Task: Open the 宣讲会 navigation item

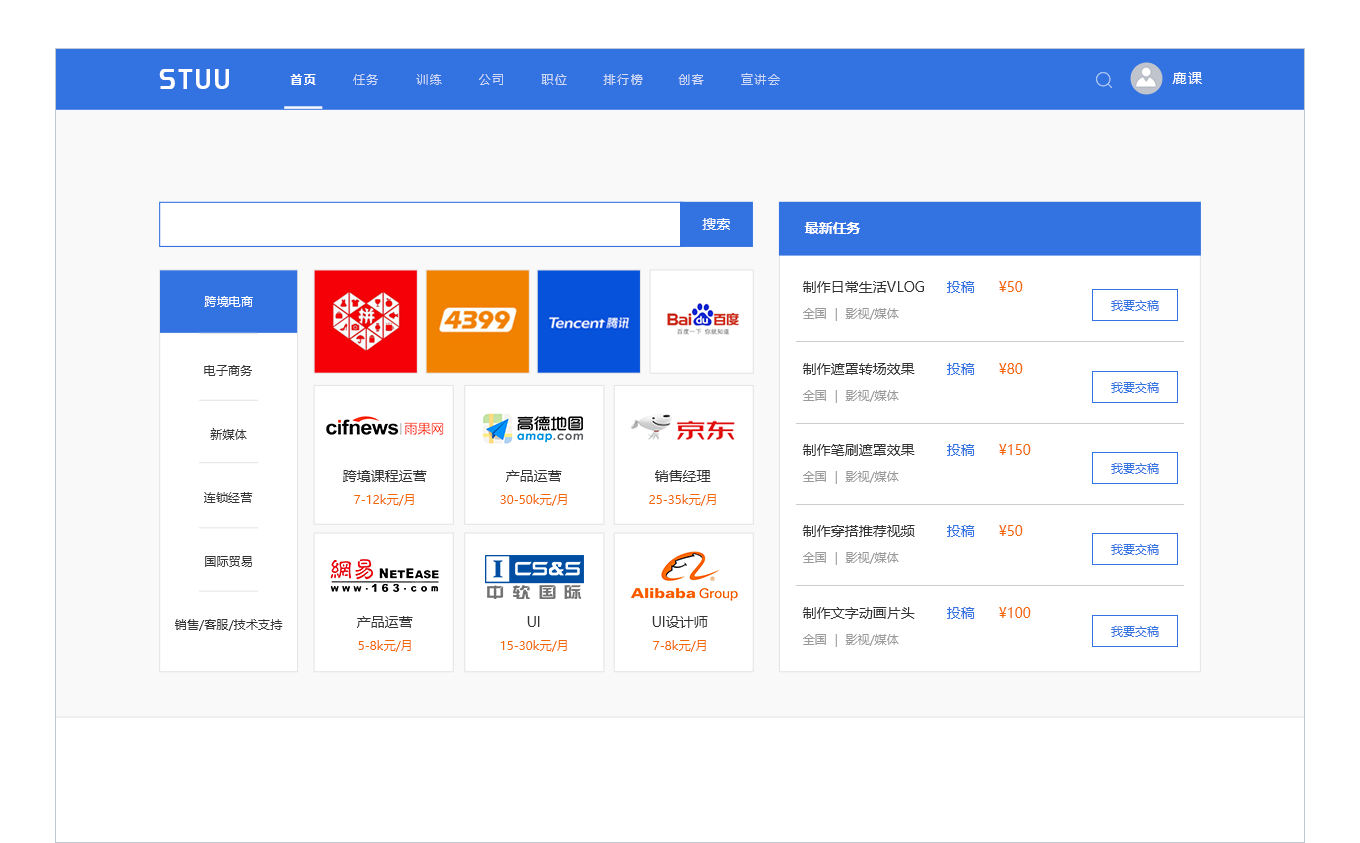Action: click(760, 80)
